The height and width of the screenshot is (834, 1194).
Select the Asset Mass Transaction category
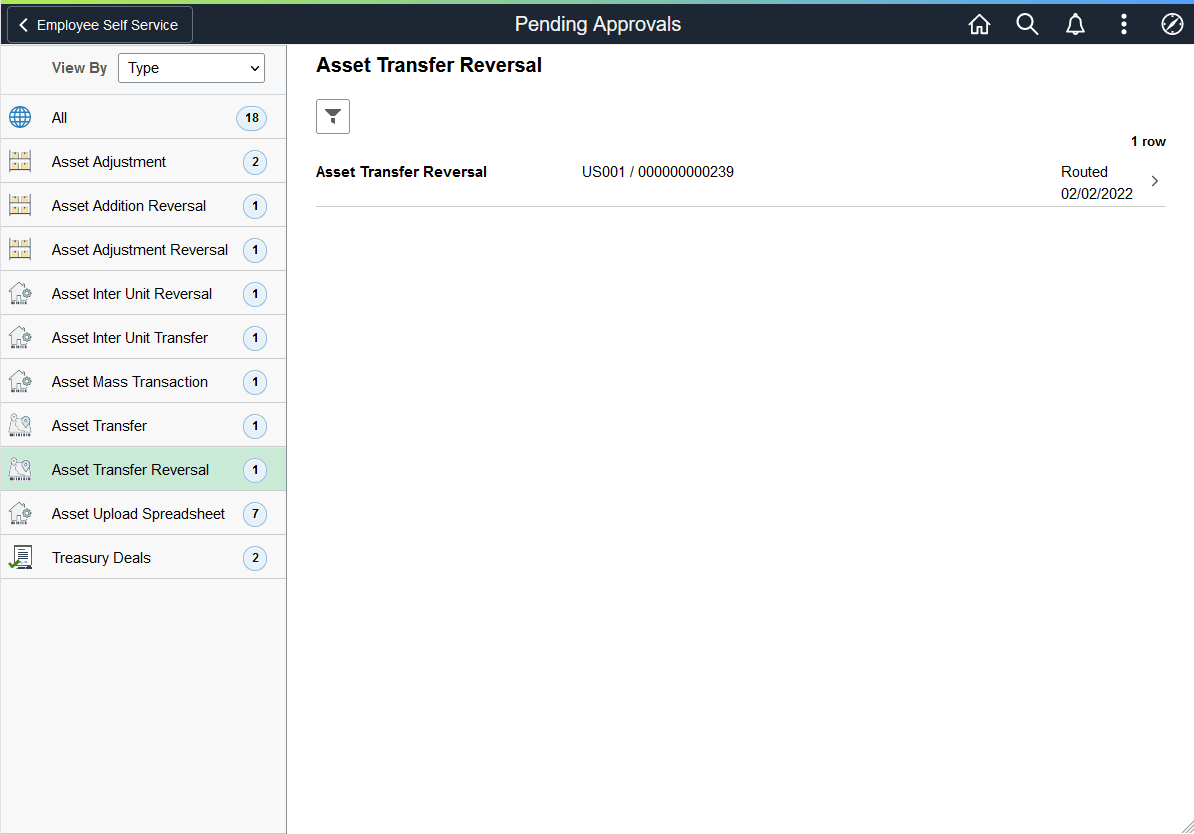pyautogui.click(x=143, y=381)
